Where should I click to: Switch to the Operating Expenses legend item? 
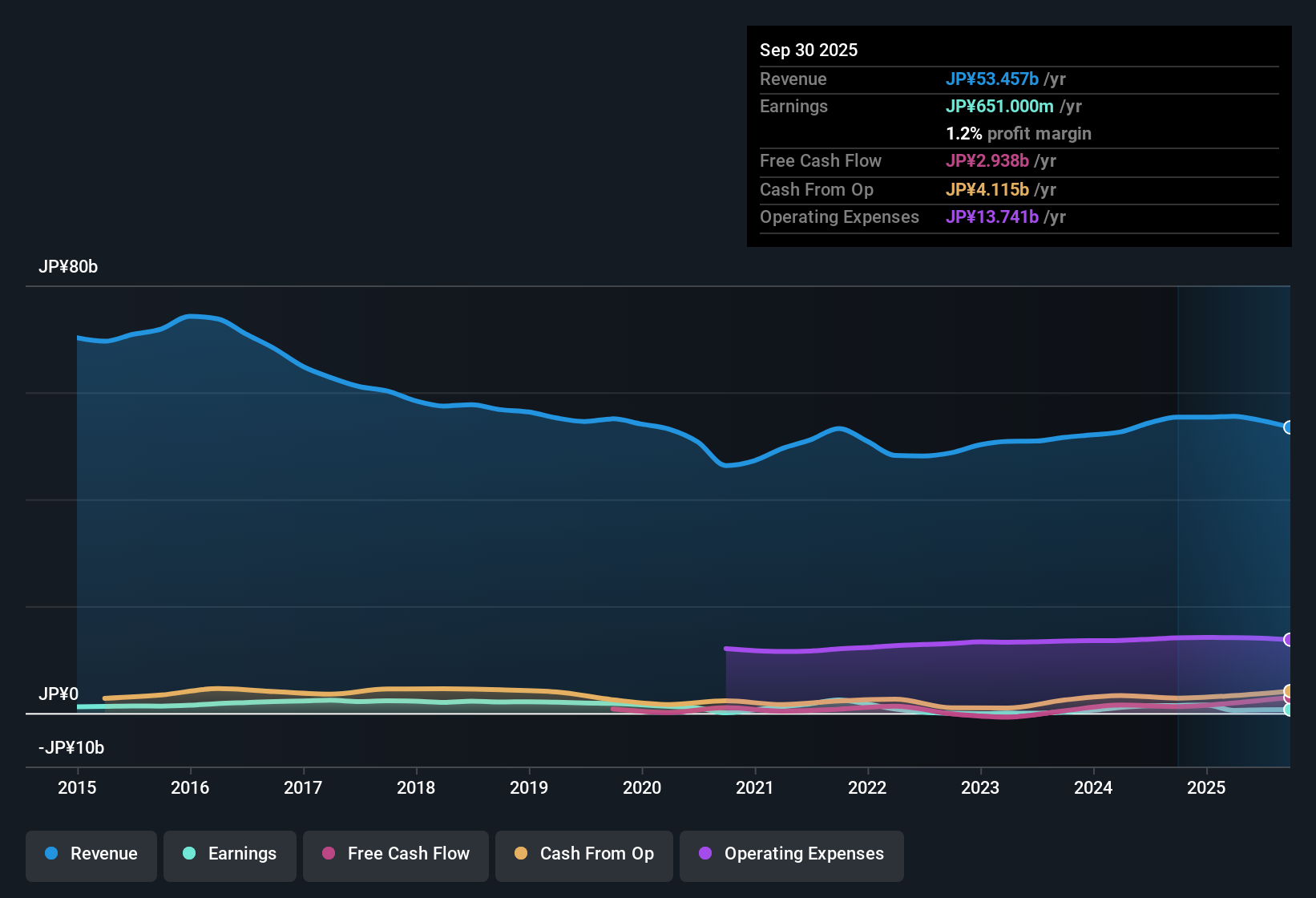pos(791,854)
